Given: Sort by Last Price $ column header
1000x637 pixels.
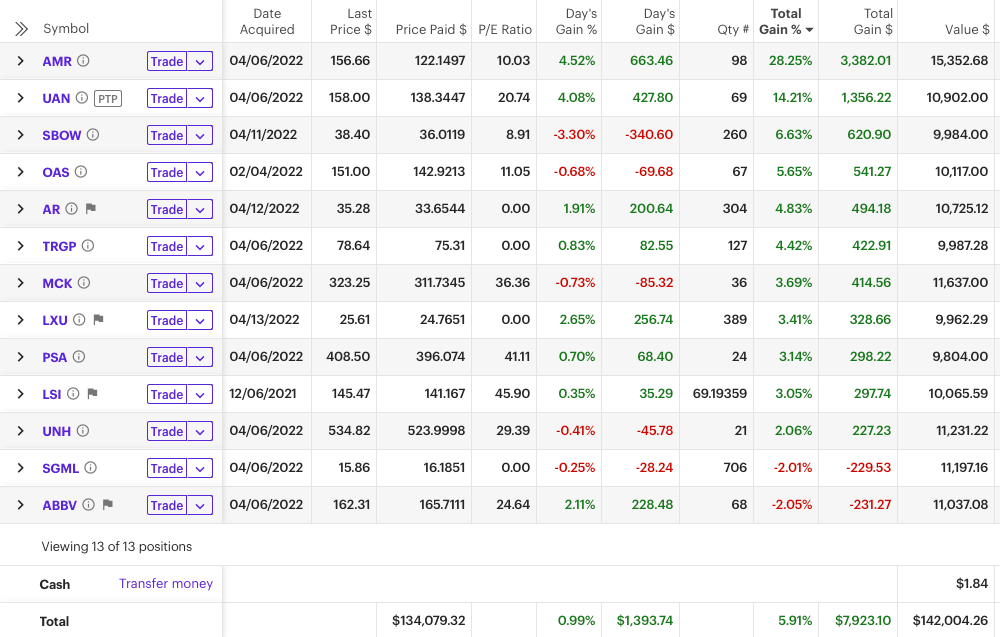Looking at the screenshot, I should [x=351, y=22].
